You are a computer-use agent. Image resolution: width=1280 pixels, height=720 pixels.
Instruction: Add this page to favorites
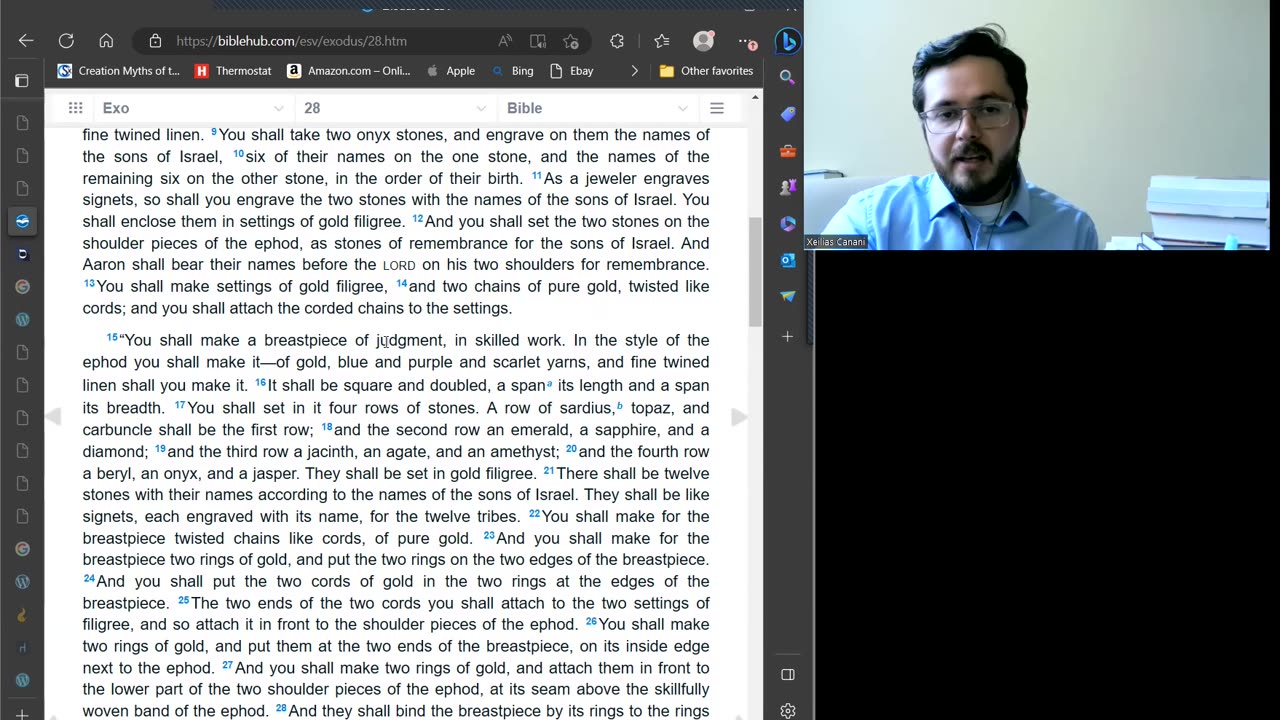click(571, 41)
